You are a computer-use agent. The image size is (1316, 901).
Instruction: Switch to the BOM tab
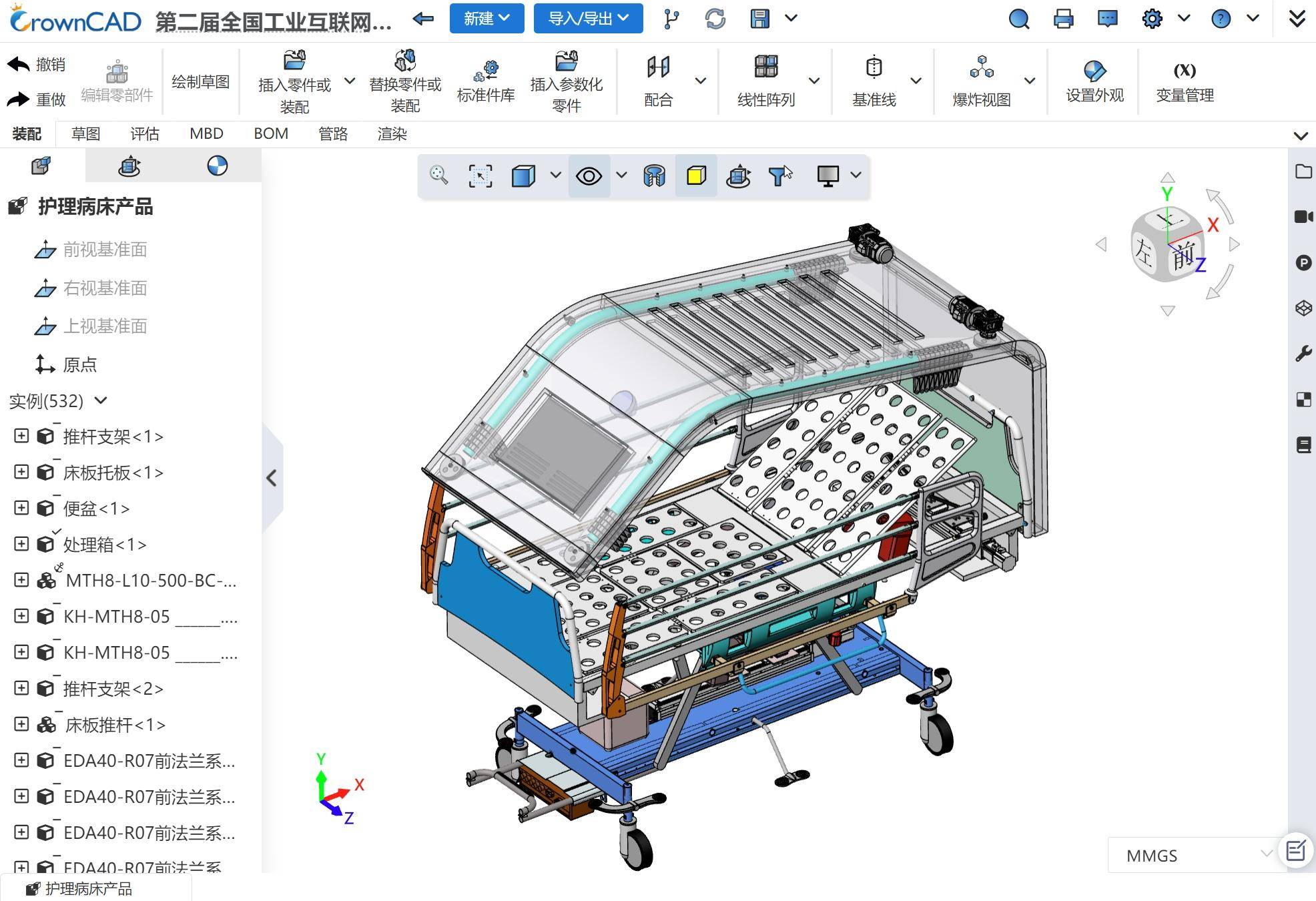(x=271, y=133)
